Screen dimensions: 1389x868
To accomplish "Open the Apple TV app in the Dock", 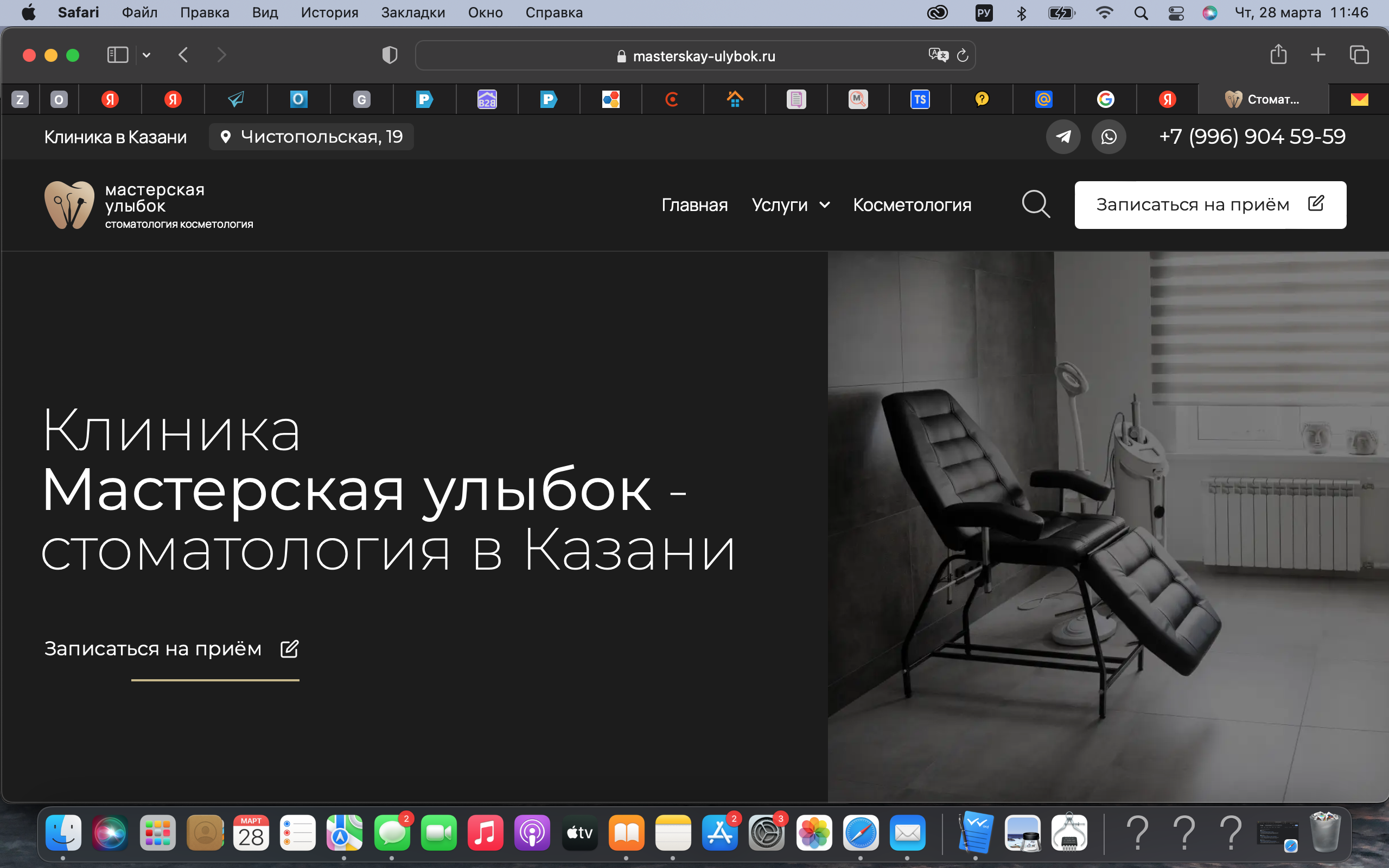I will click(x=579, y=832).
